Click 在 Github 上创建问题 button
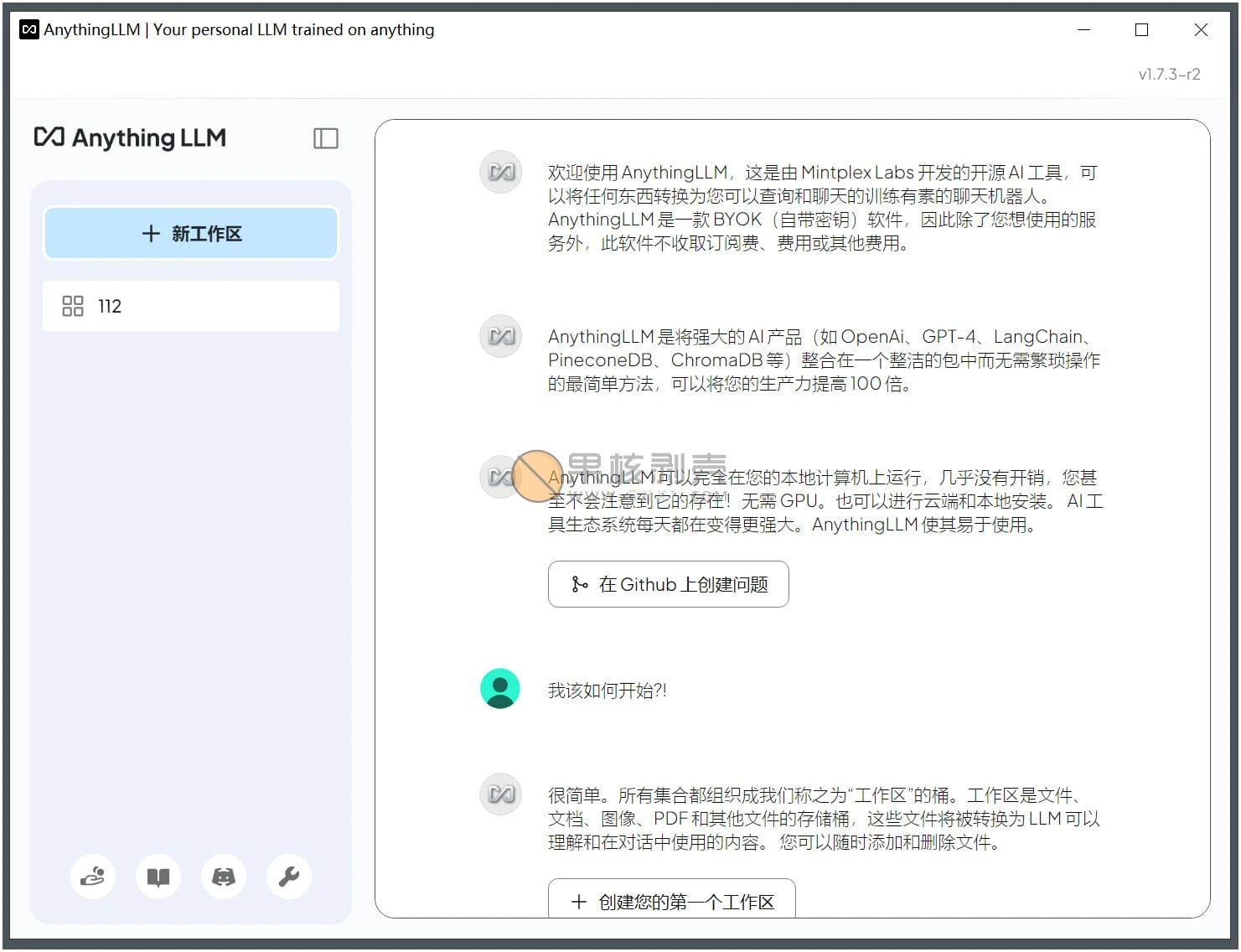This screenshot has width=1241, height=952. (668, 584)
